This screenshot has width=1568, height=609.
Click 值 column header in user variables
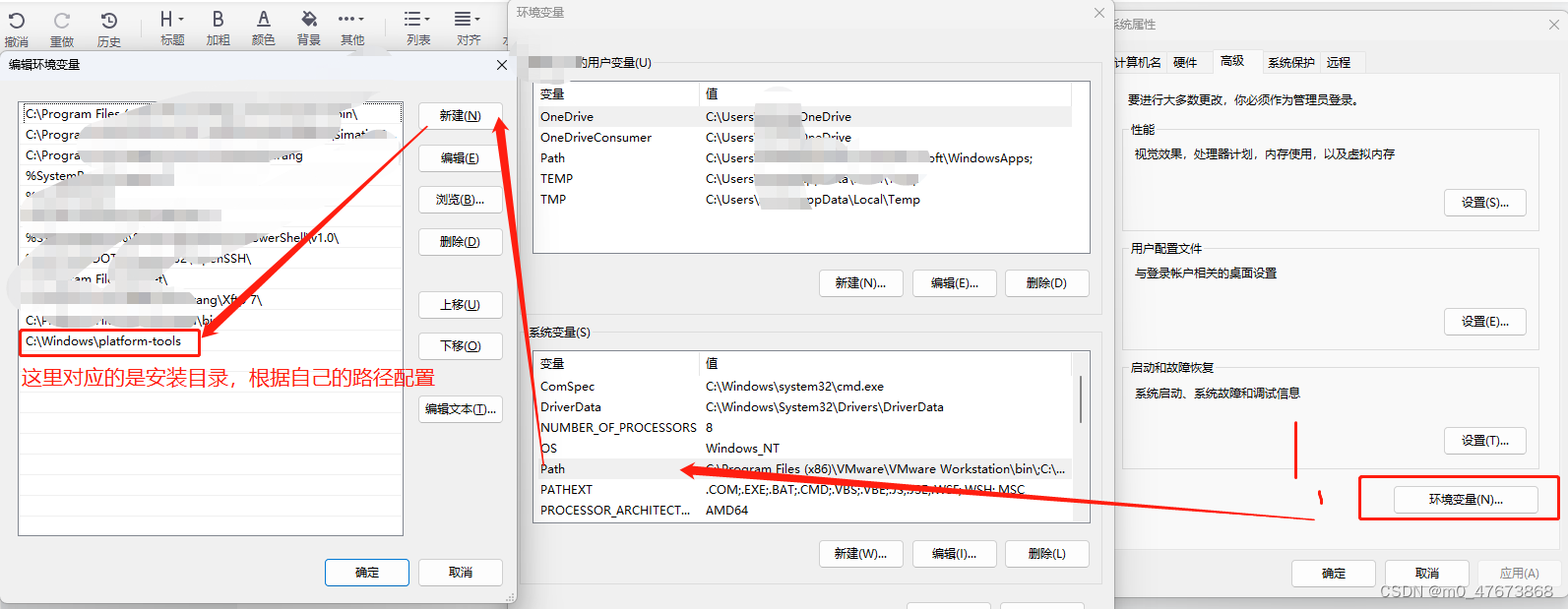[x=885, y=94]
